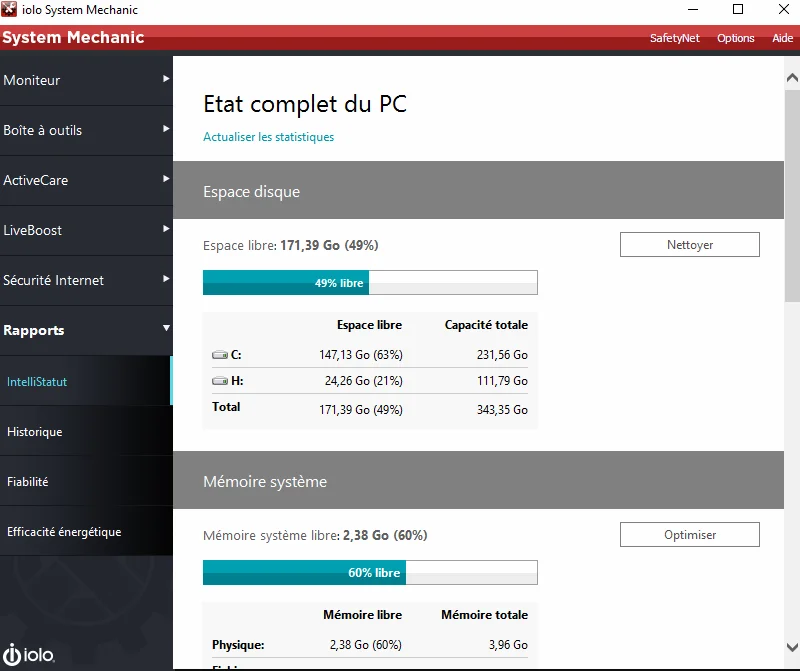Open the Fiabilité report
The image size is (800, 671).
pyautogui.click(x=86, y=481)
